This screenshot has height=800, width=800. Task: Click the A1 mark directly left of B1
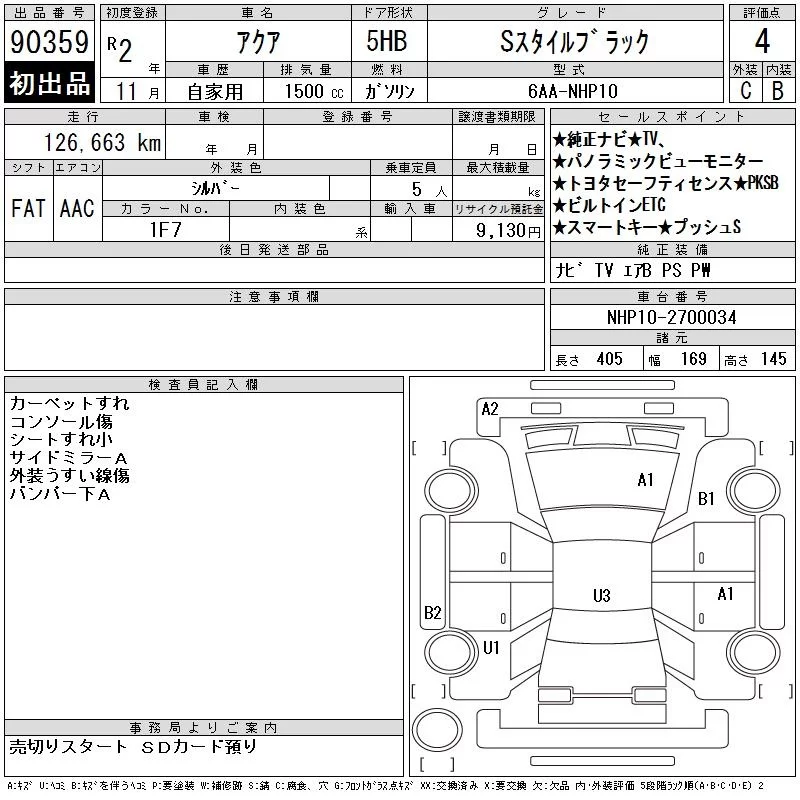tap(646, 480)
